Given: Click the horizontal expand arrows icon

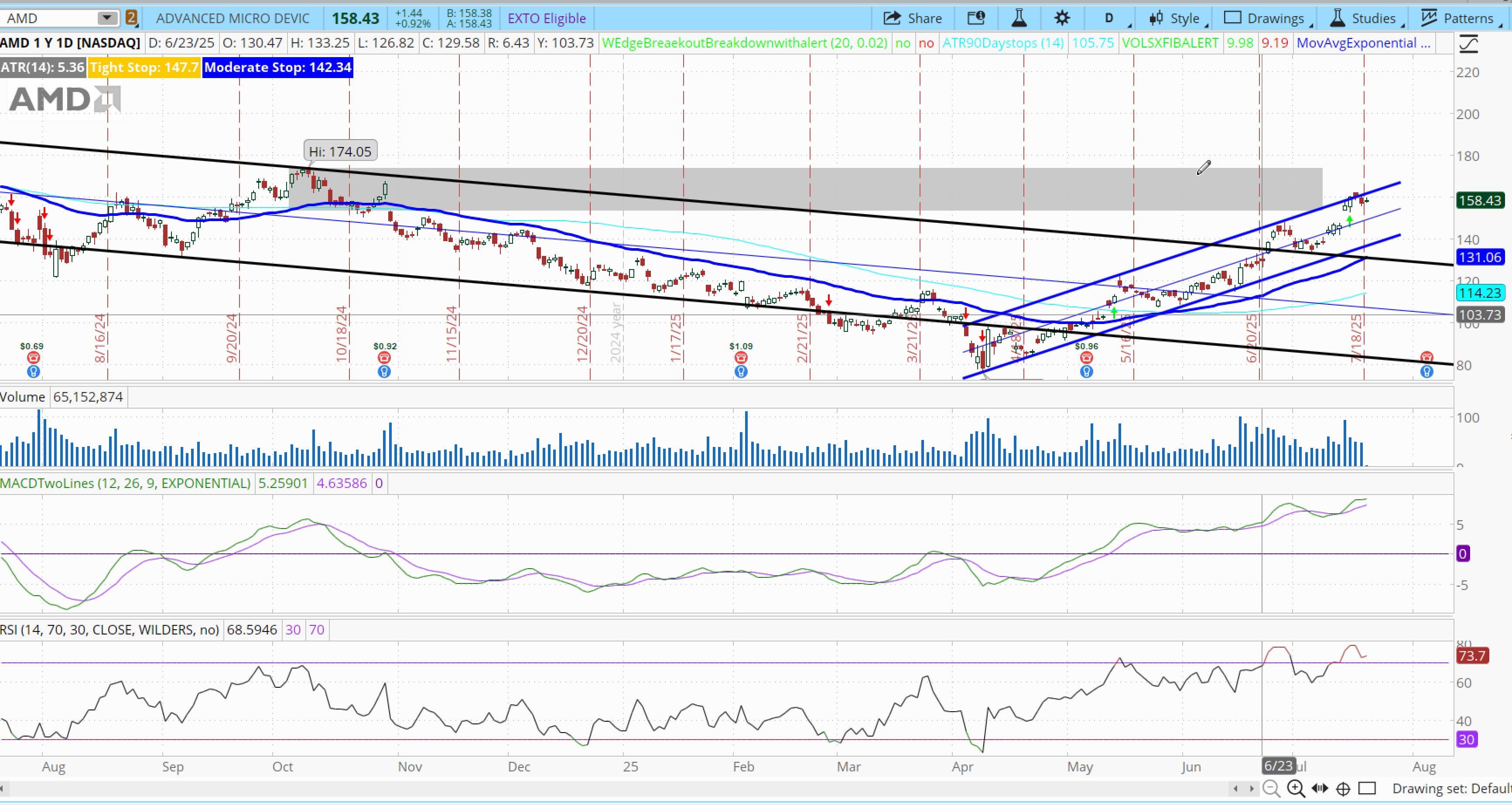Looking at the screenshot, I should [1320, 788].
